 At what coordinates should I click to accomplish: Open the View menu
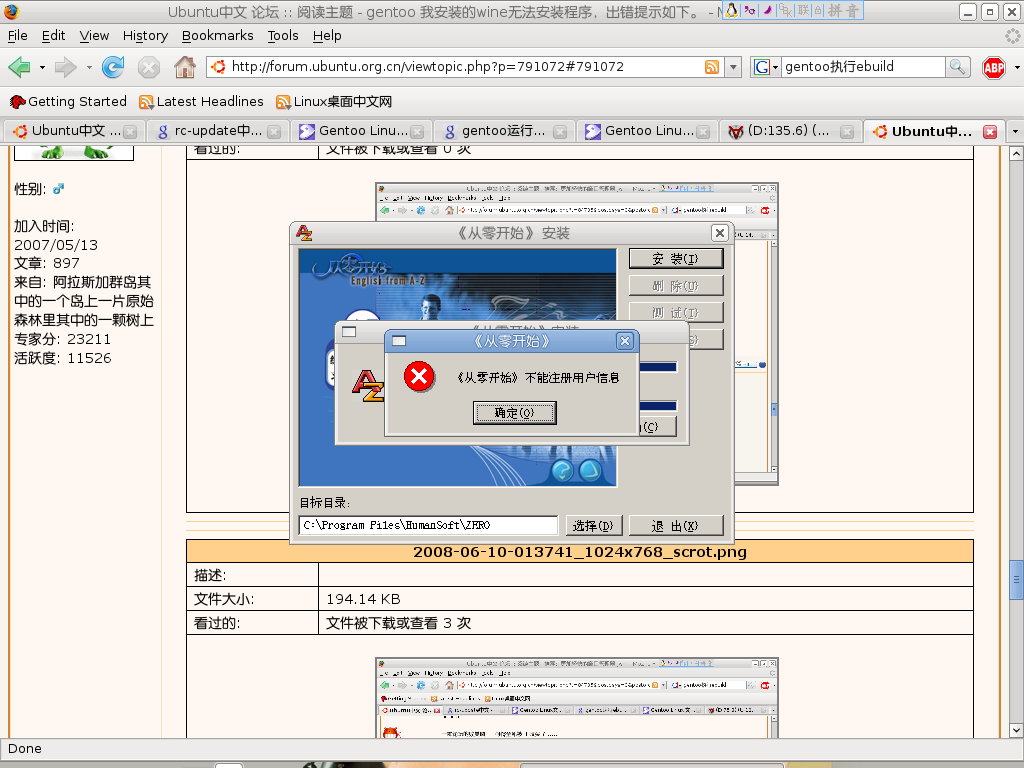[x=94, y=36]
